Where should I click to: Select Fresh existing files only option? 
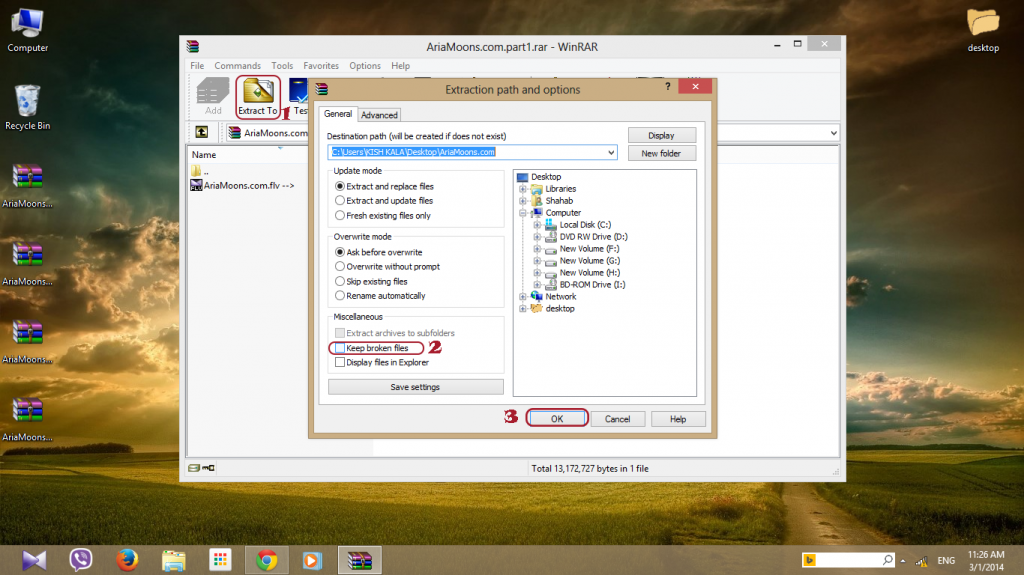(x=340, y=215)
